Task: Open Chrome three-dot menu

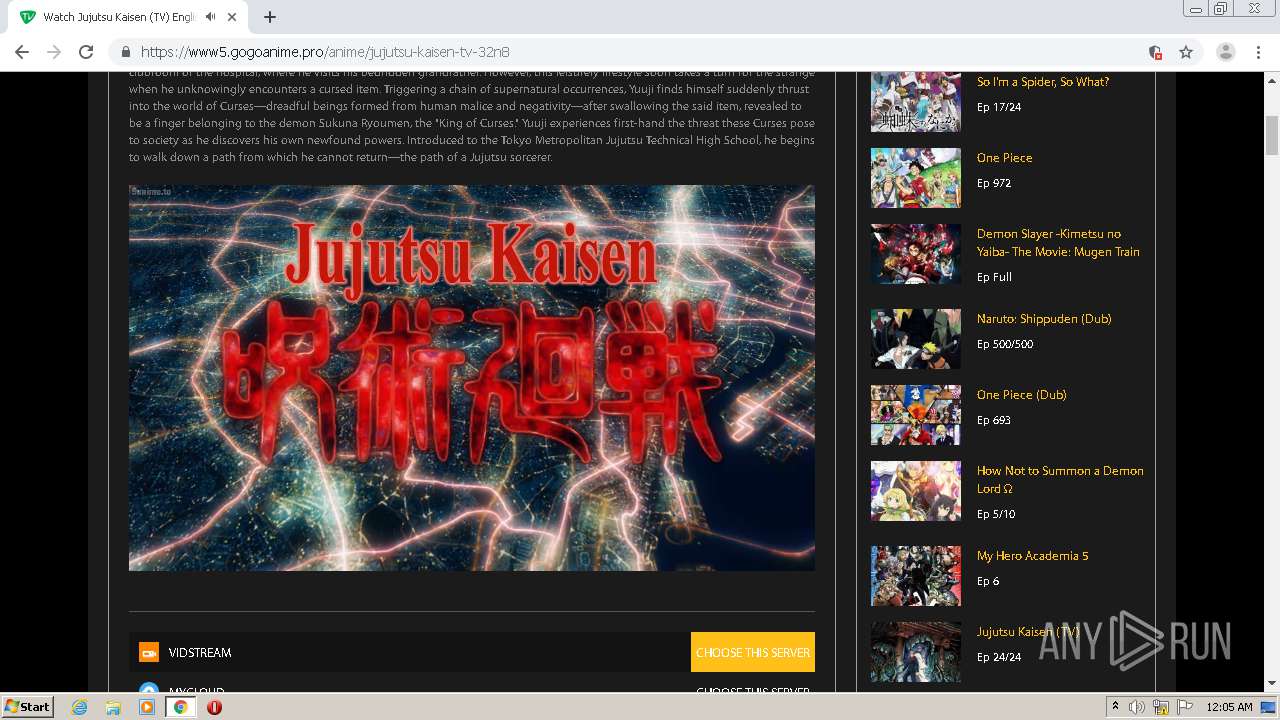Action: (1258, 52)
